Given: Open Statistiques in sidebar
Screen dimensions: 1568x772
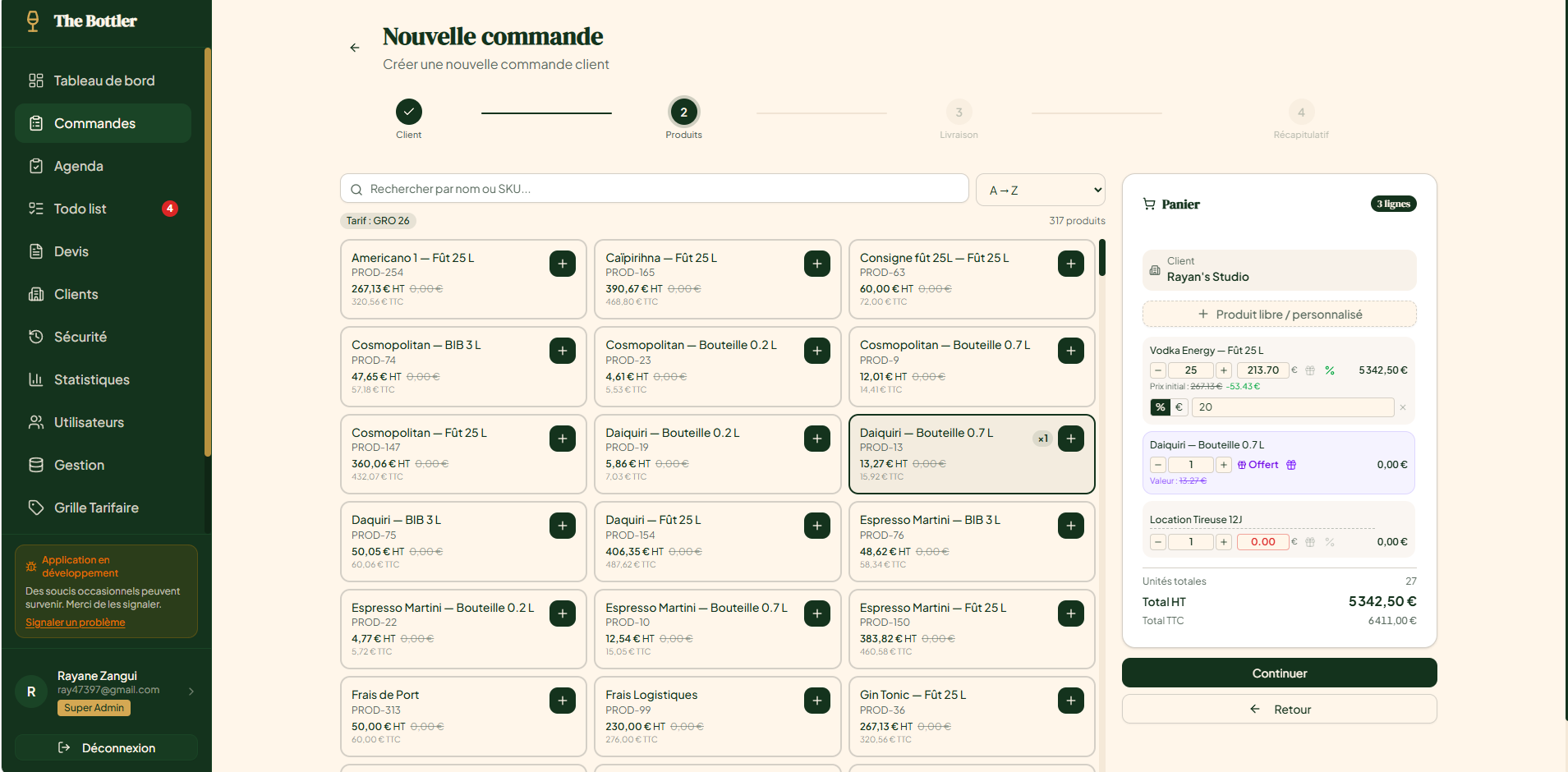Looking at the screenshot, I should click(103, 379).
